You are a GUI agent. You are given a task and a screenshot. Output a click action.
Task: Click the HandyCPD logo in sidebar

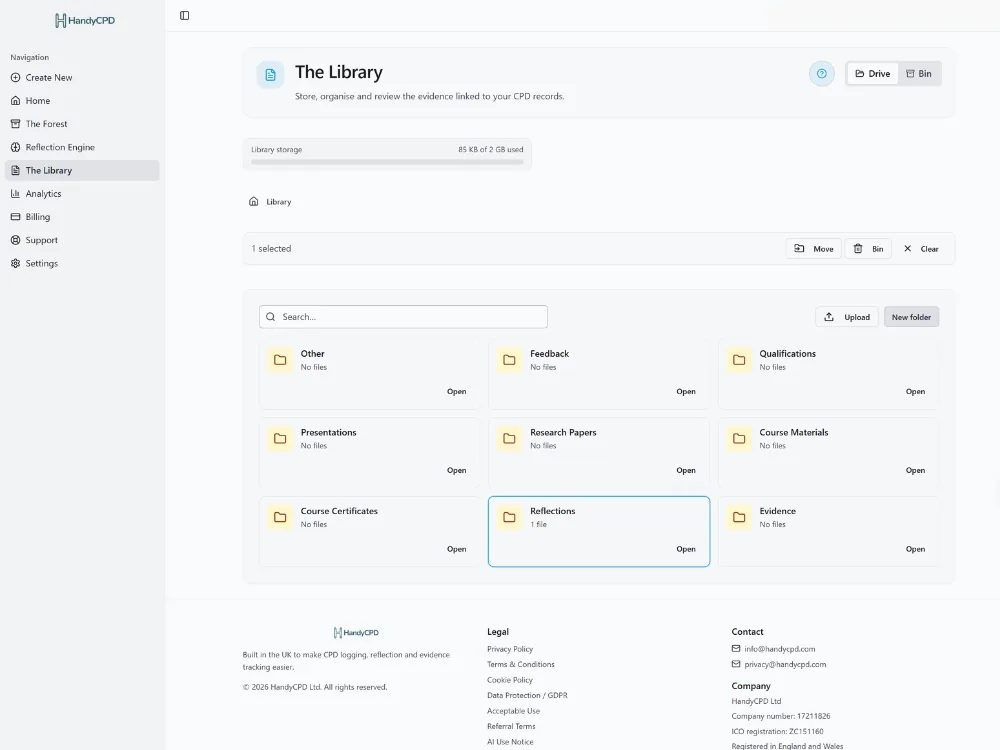click(x=85, y=20)
